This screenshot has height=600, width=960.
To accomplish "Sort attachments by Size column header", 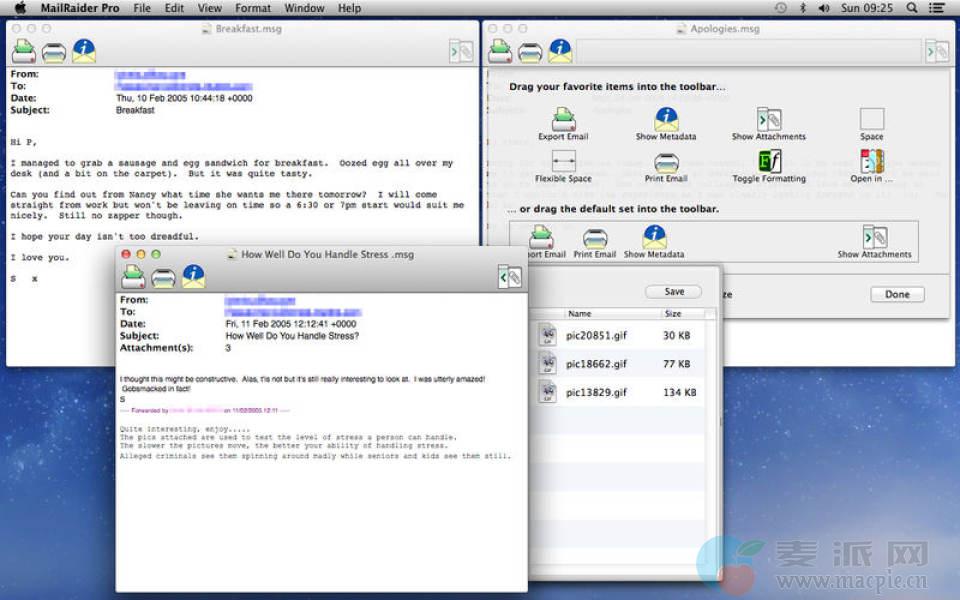I will click(x=673, y=314).
